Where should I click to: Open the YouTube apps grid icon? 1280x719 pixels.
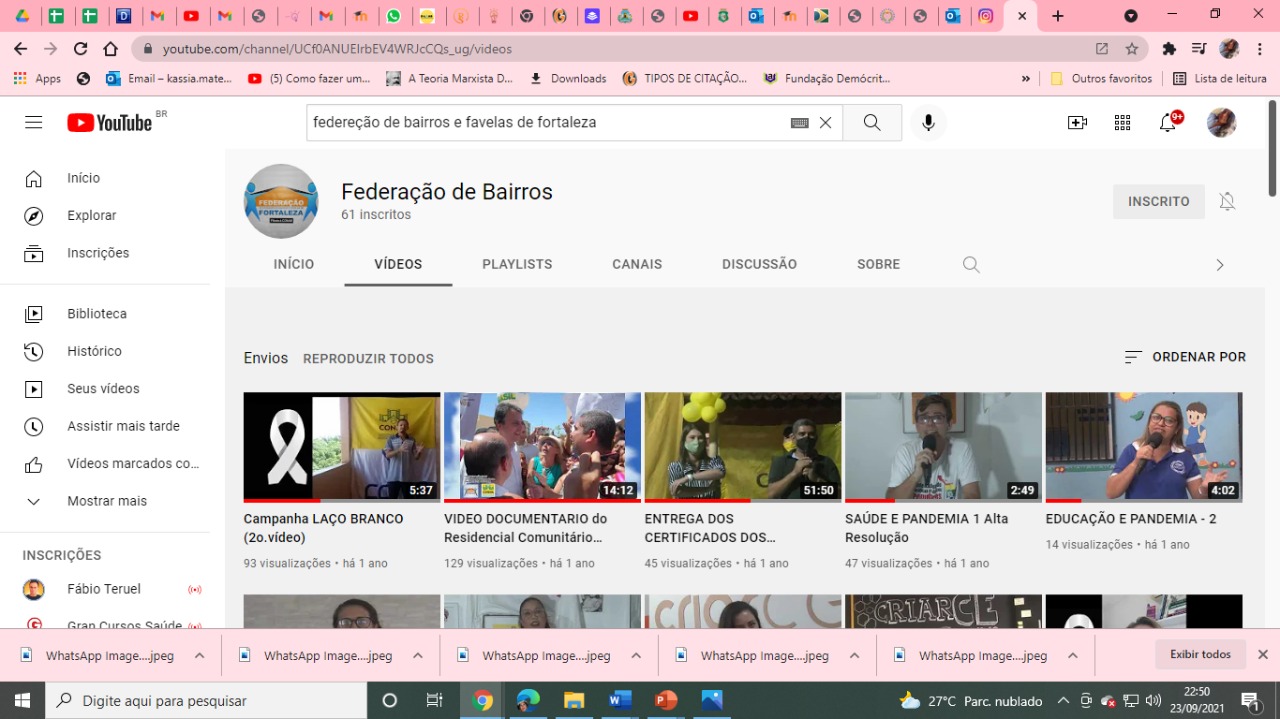coord(1122,122)
